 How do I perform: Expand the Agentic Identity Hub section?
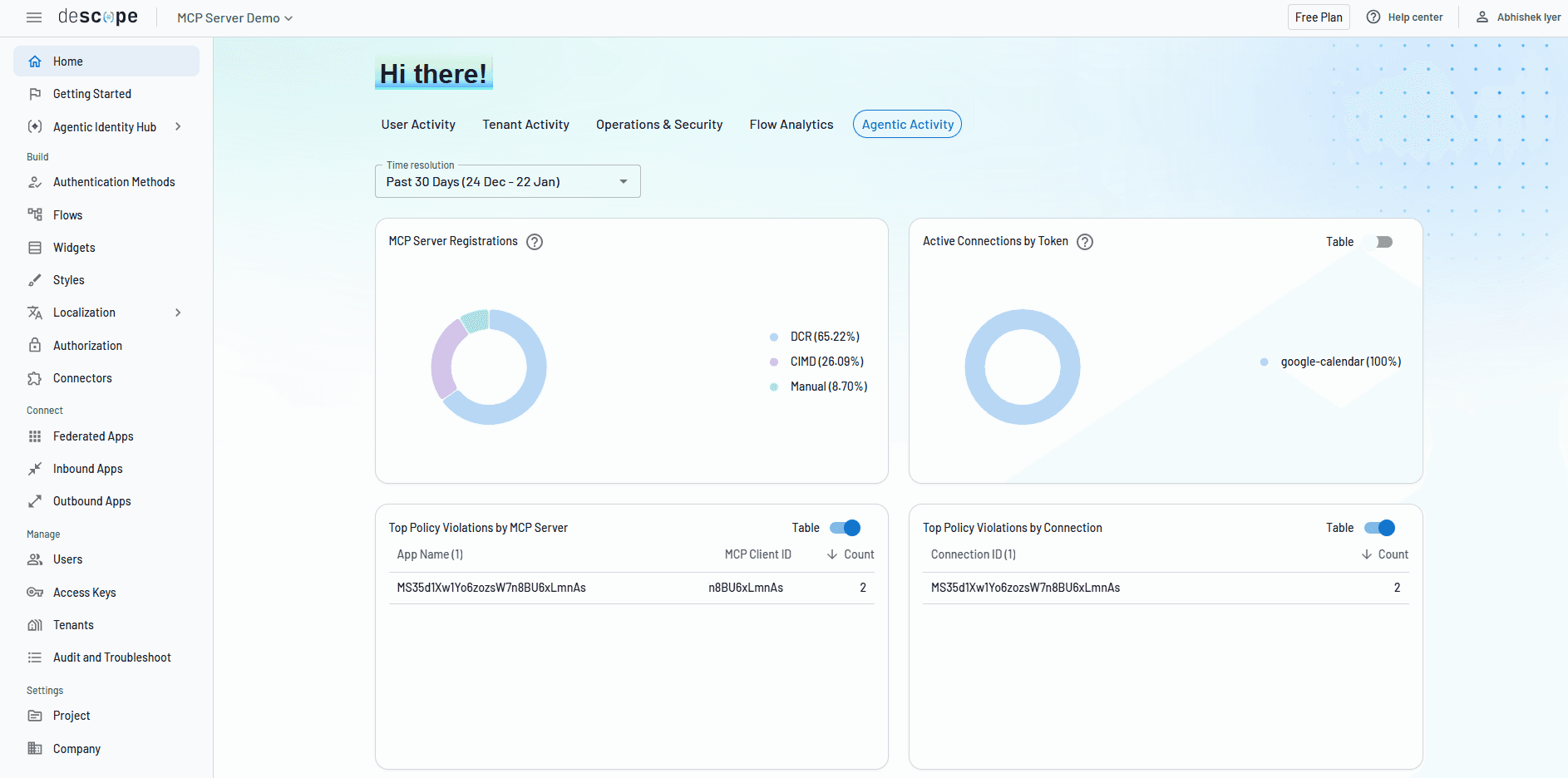pos(178,126)
